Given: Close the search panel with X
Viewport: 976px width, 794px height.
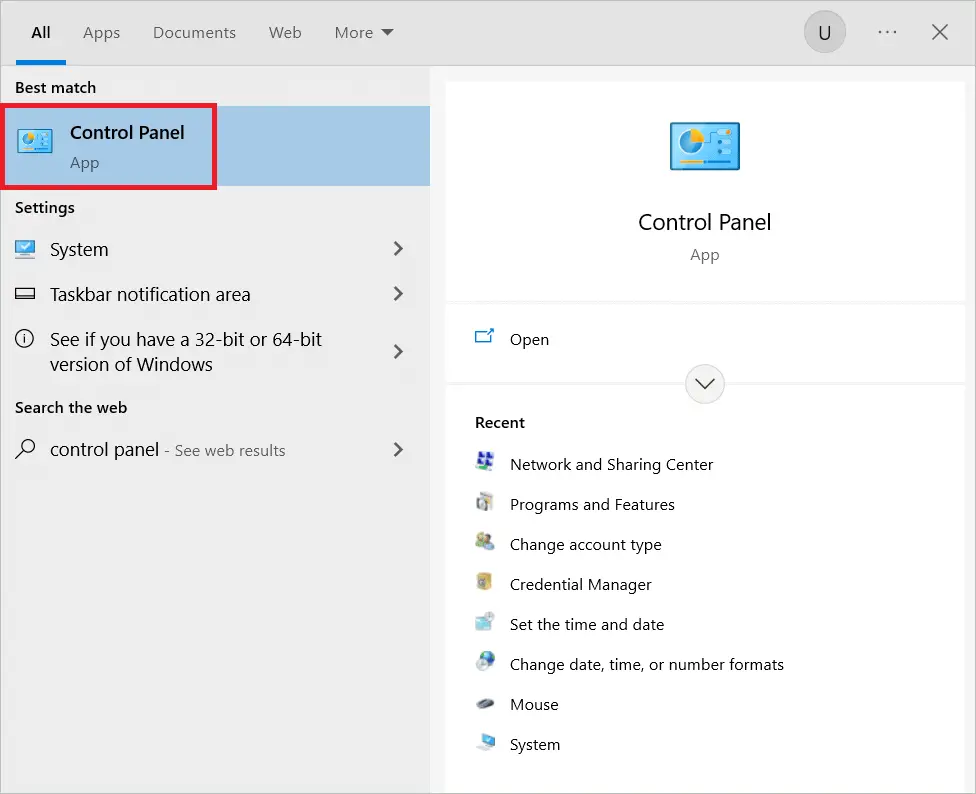Looking at the screenshot, I should pyautogui.click(x=939, y=32).
